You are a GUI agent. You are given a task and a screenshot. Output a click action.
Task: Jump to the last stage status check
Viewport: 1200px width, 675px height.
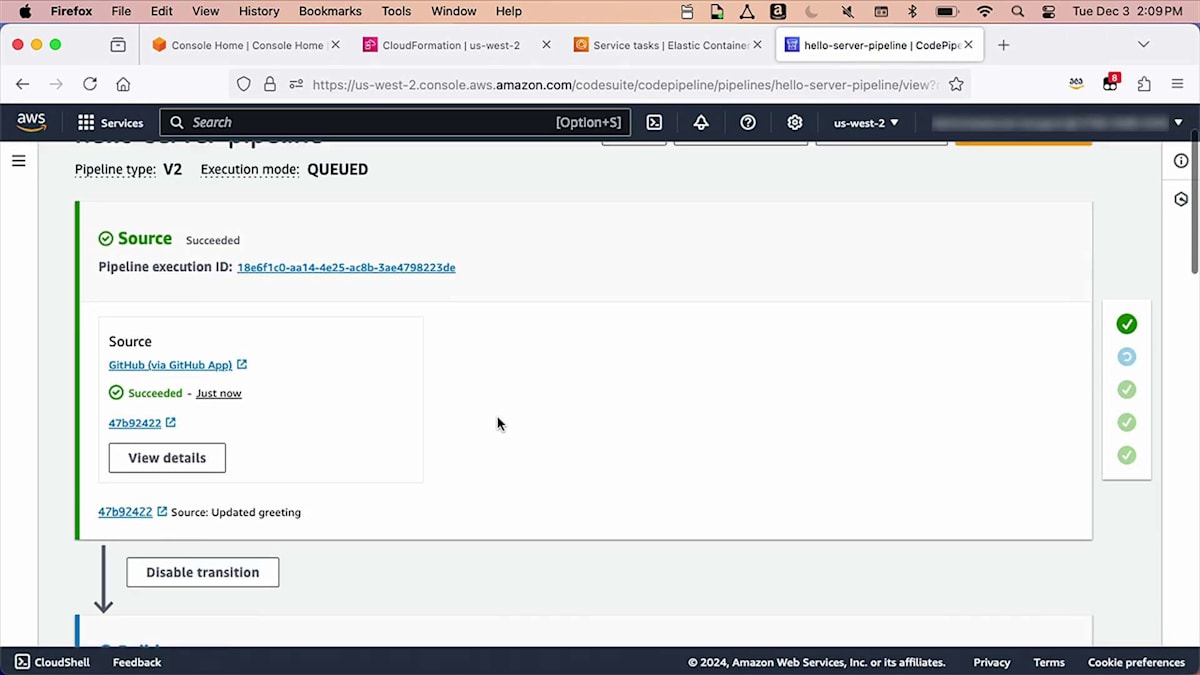[x=1127, y=455]
